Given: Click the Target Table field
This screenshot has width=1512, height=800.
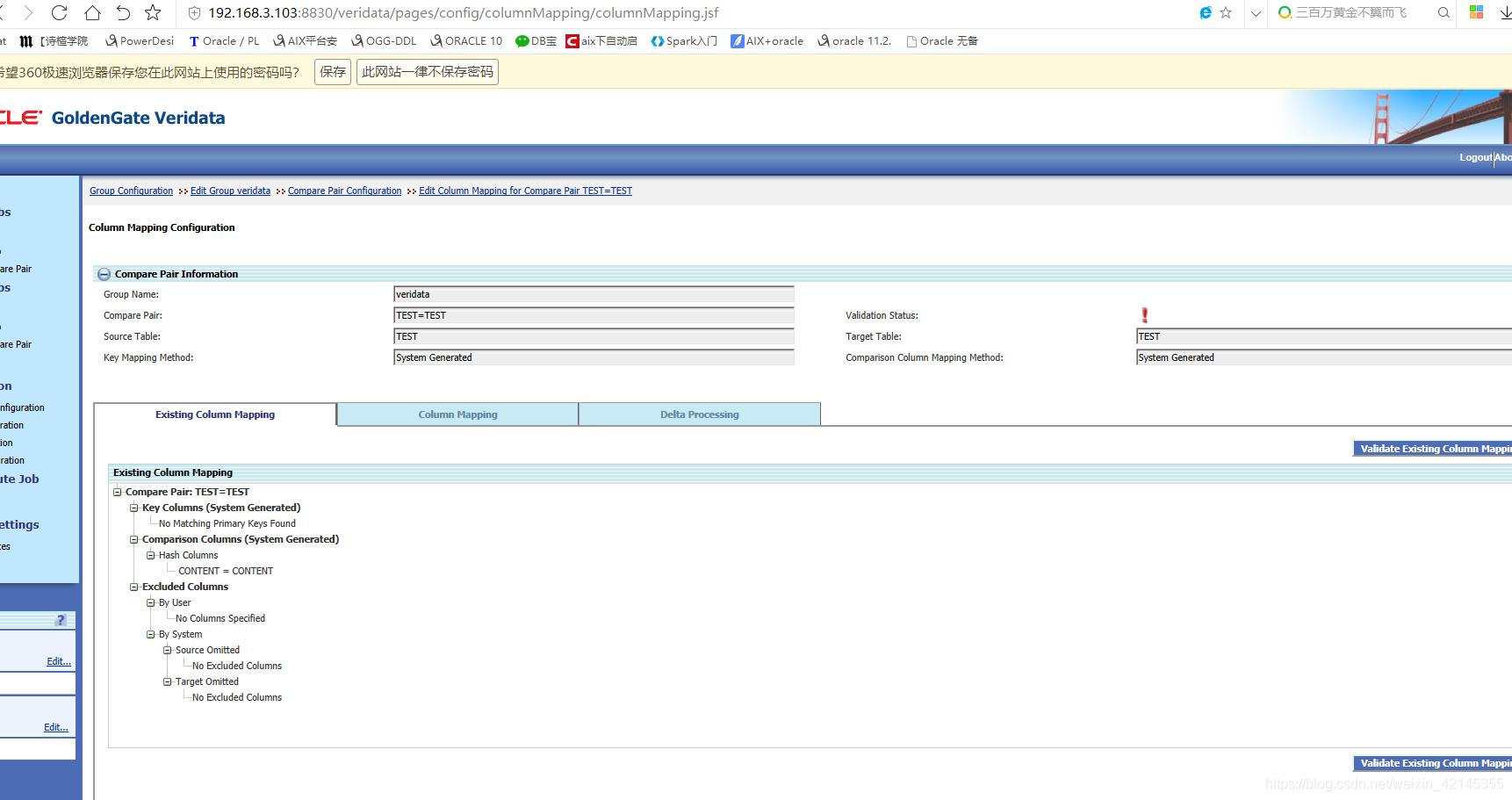Looking at the screenshot, I should tap(1323, 336).
